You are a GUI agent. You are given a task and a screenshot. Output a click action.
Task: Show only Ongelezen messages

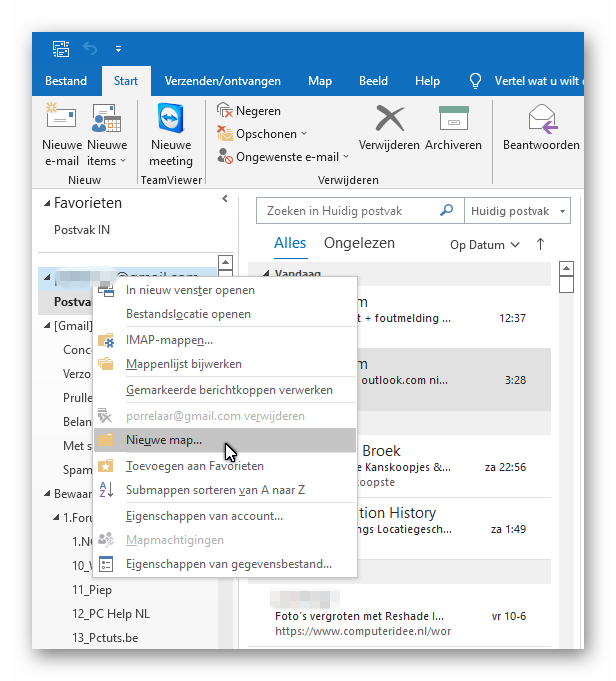[x=359, y=243]
